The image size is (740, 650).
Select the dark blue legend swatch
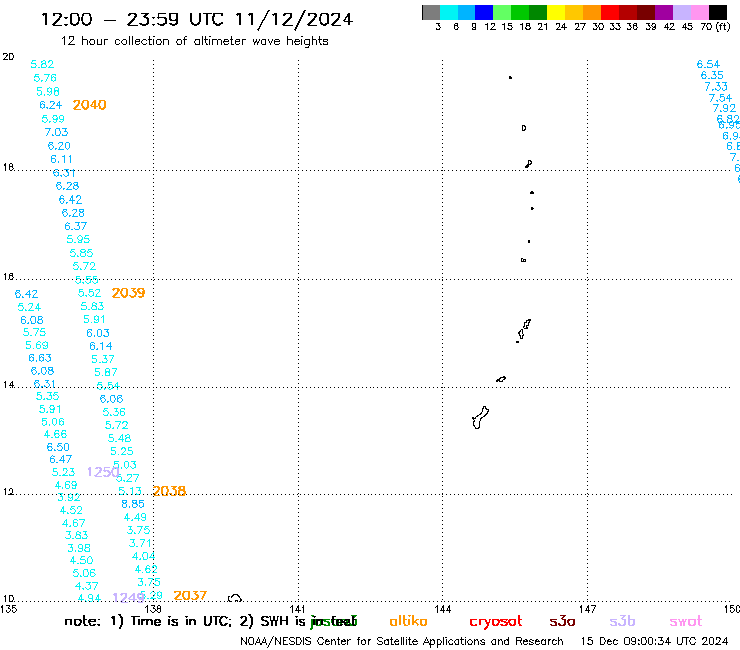[484, 12]
